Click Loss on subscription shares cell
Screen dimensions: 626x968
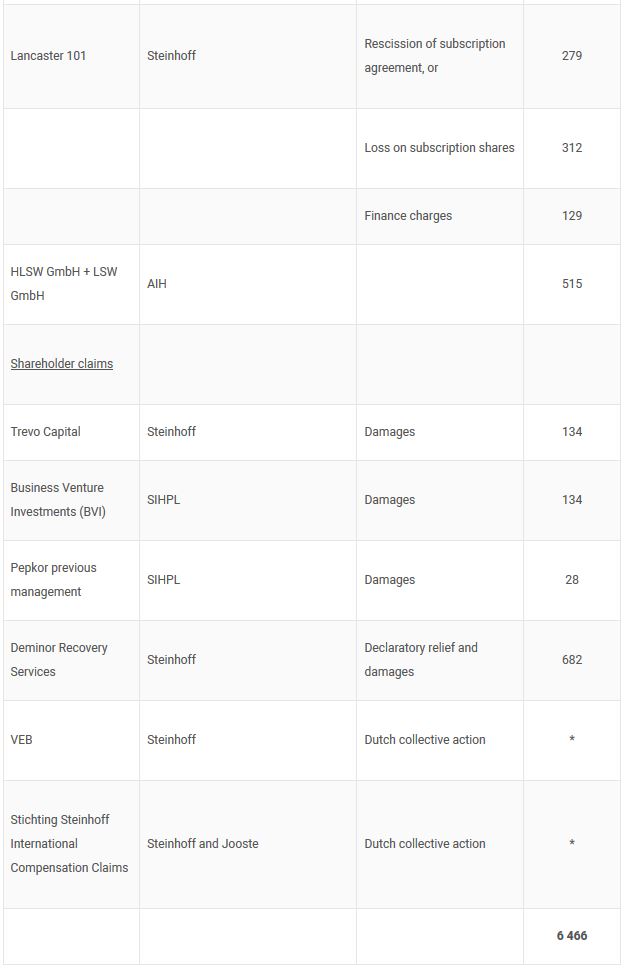[x=439, y=148]
